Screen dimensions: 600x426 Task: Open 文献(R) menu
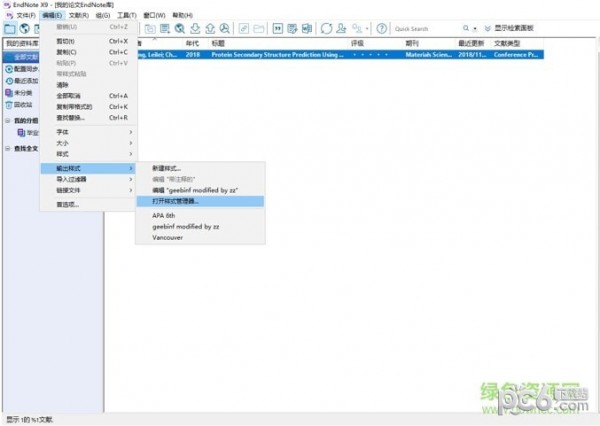click(79, 15)
